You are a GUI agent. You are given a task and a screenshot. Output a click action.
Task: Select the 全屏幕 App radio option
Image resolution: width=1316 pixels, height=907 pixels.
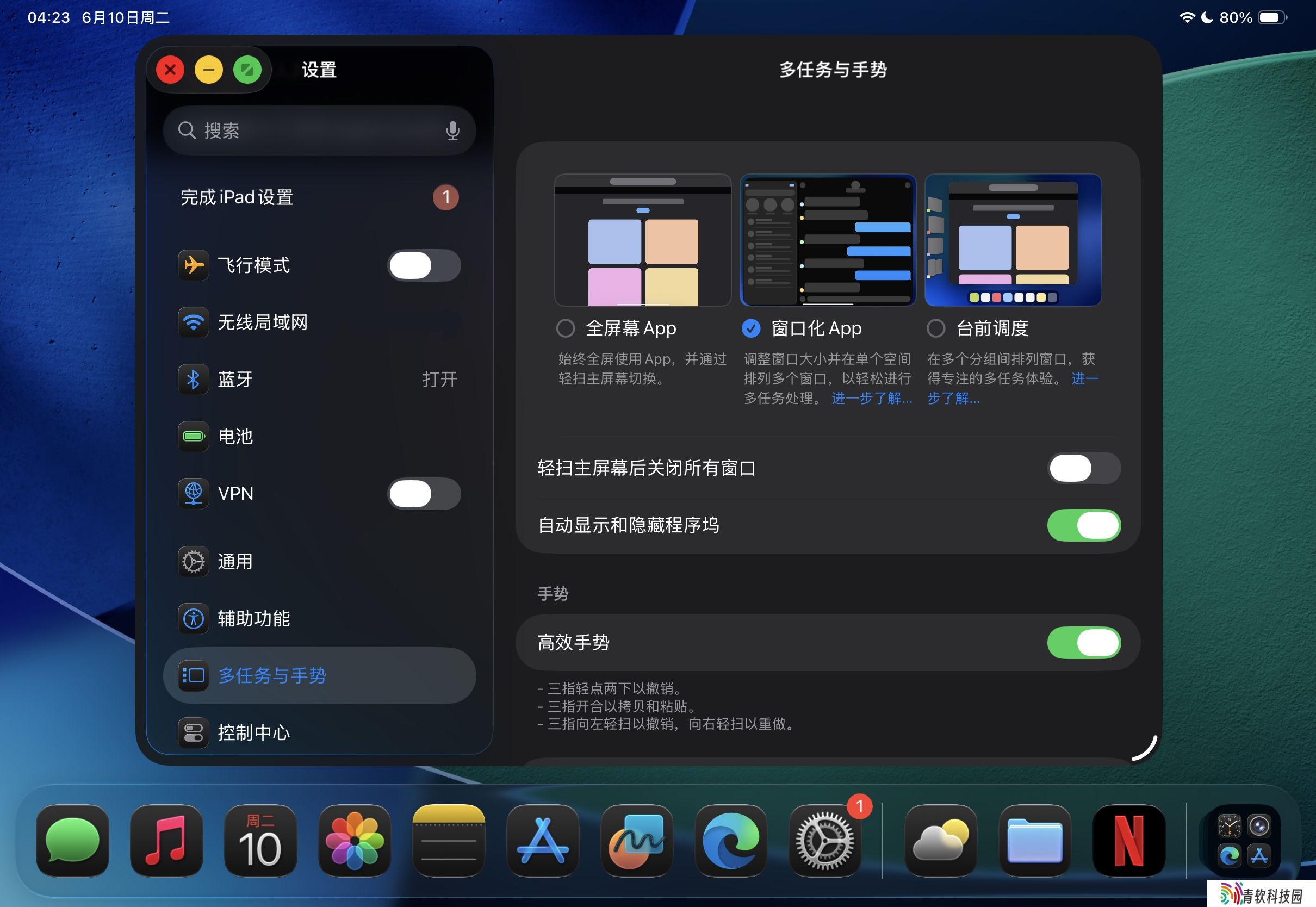tap(566, 328)
